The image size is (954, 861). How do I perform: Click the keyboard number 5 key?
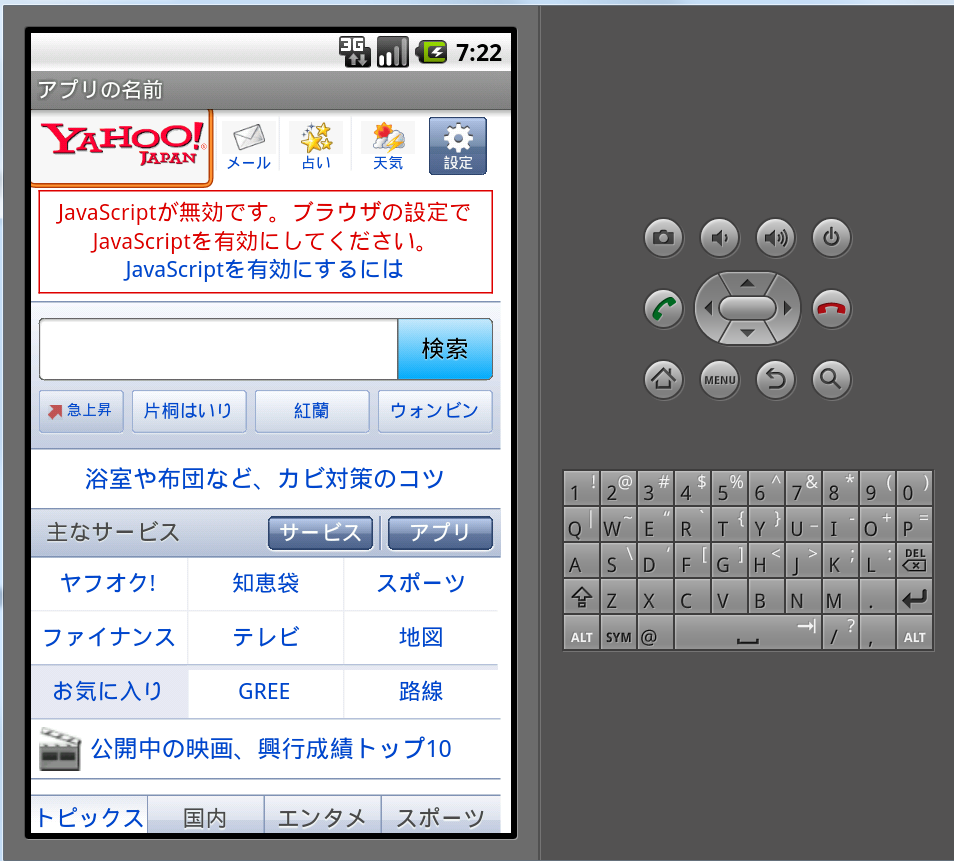(729, 488)
